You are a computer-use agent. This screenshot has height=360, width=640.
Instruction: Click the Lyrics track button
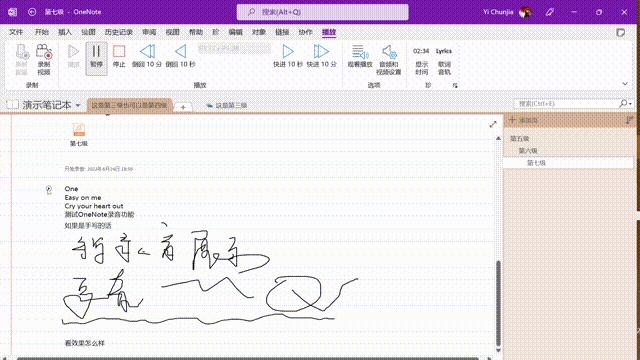(444, 60)
